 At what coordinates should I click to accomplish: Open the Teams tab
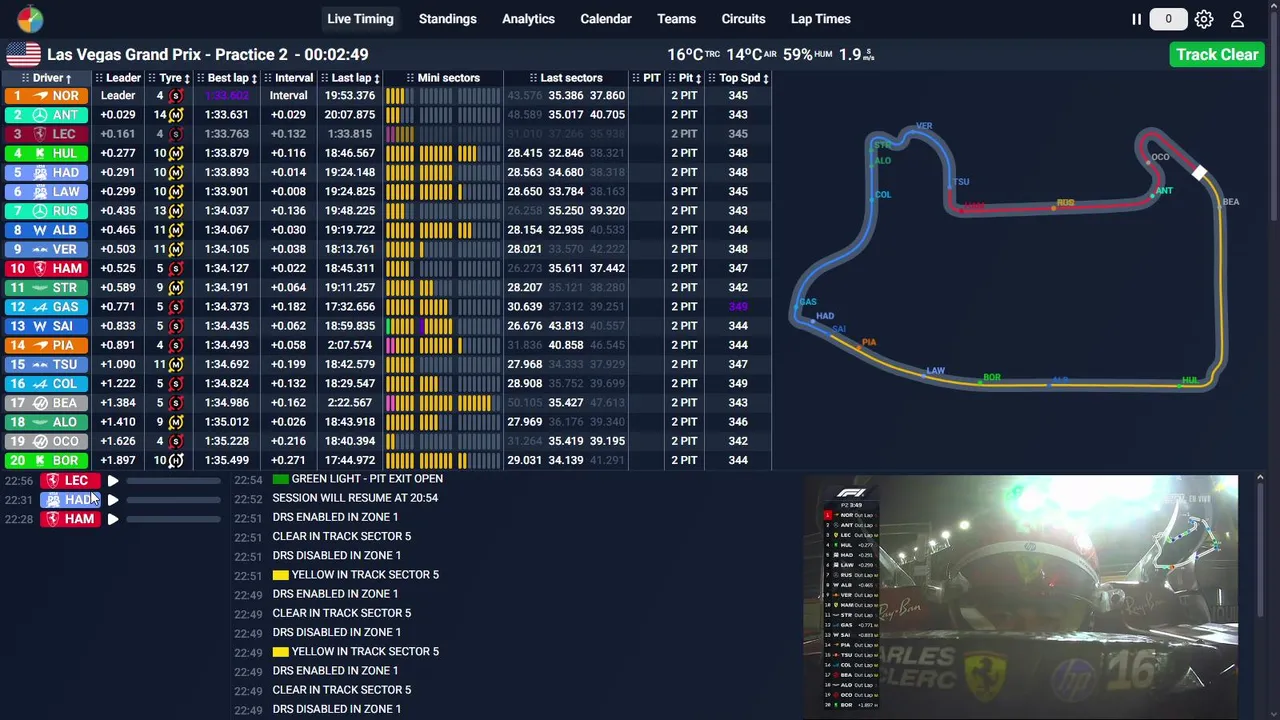(x=676, y=19)
